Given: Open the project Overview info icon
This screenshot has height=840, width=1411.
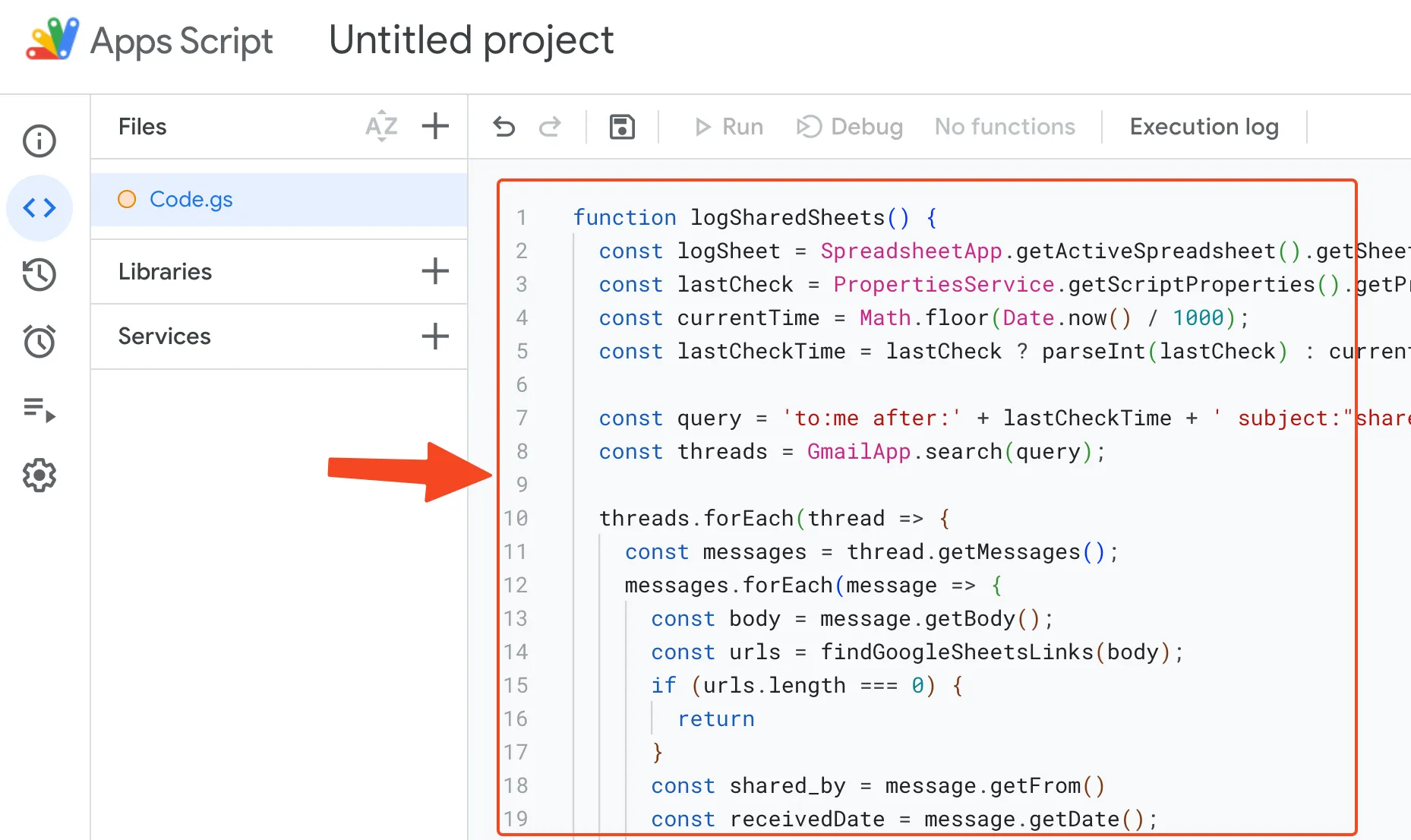Looking at the screenshot, I should (39, 141).
